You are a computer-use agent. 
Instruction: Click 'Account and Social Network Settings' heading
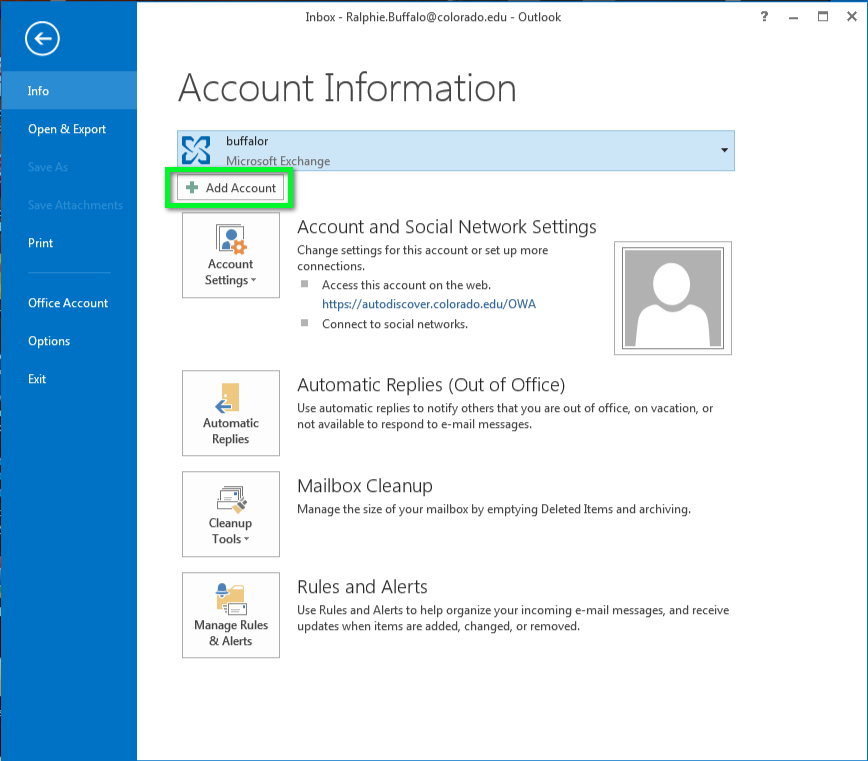coord(447,227)
